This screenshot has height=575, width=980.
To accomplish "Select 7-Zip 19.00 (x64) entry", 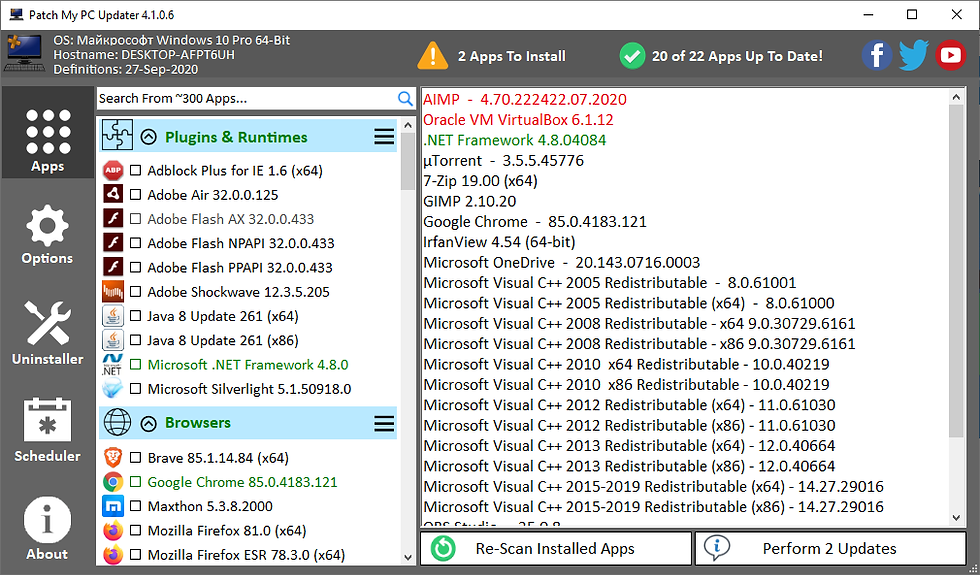I will (x=480, y=181).
